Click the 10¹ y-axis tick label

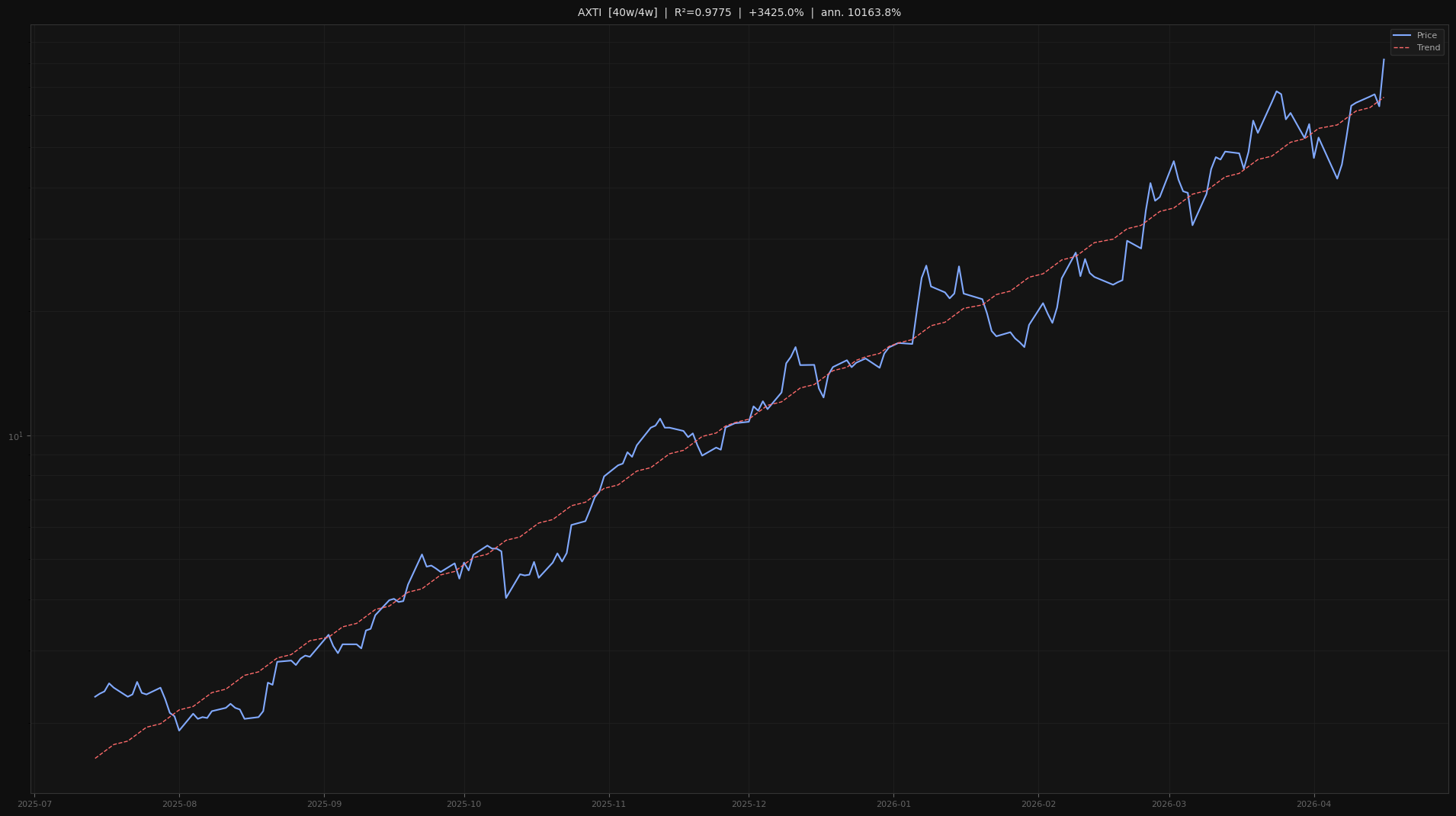(x=15, y=436)
